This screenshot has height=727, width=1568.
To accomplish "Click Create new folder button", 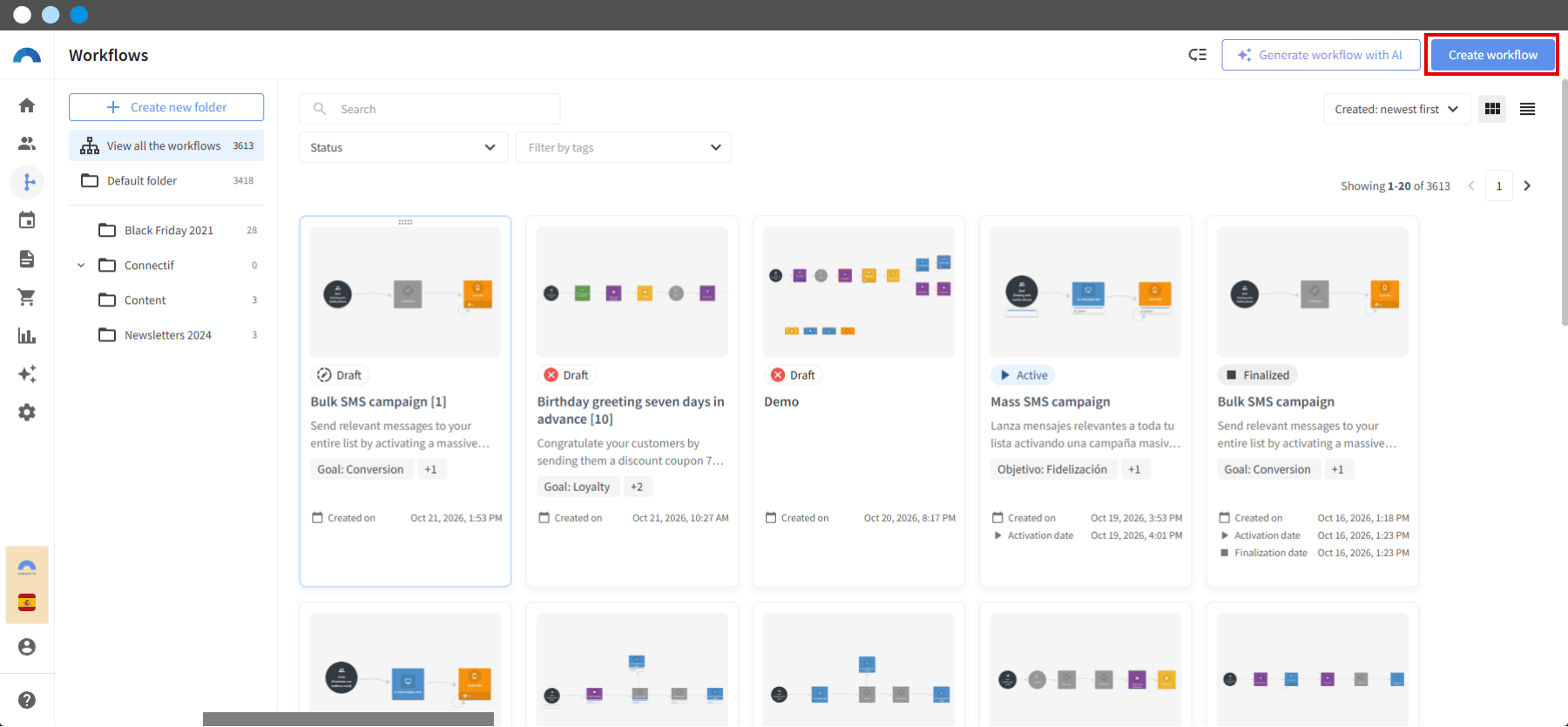I will pos(166,107).
